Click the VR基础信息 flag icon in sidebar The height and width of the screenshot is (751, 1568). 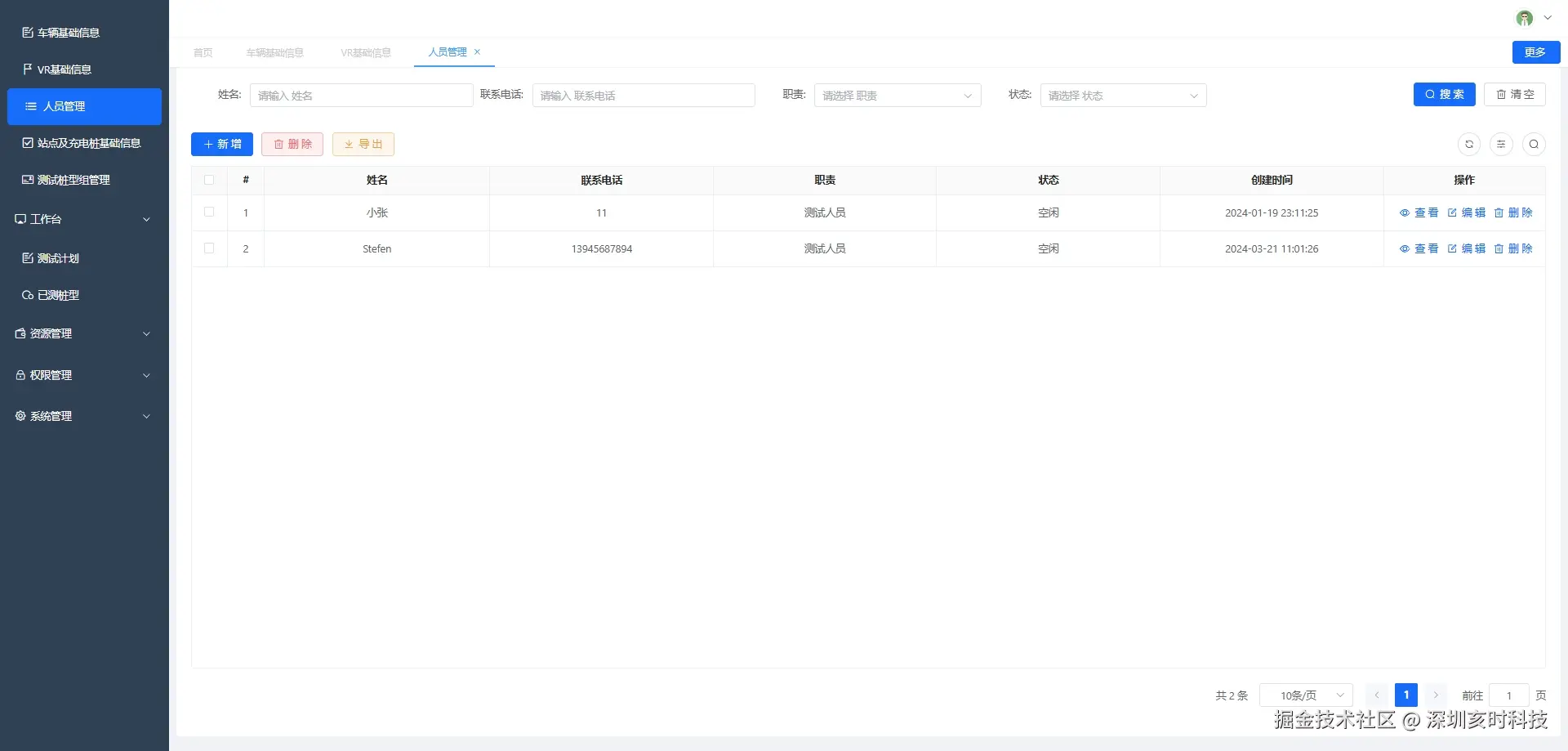click(28, 69)
